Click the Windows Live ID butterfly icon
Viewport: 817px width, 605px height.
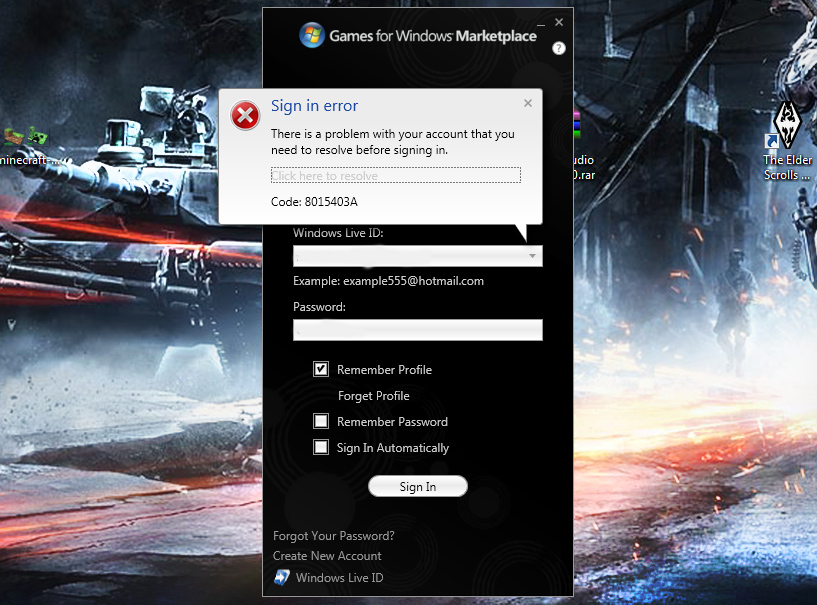point(282,577)
